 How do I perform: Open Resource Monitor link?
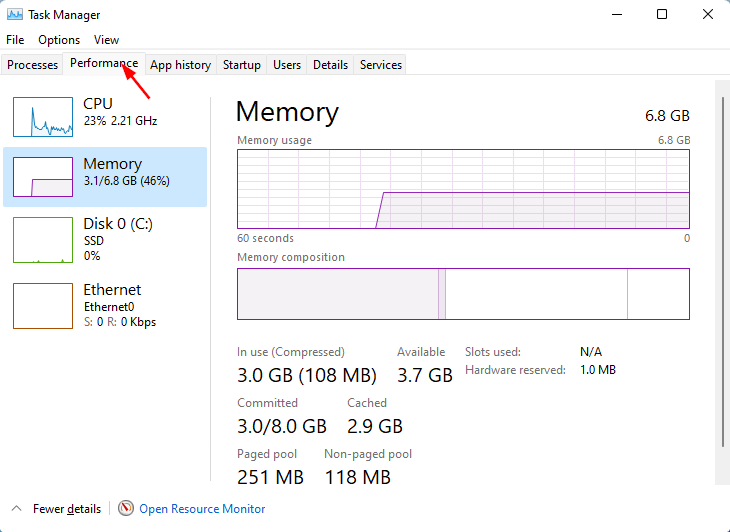202,509
